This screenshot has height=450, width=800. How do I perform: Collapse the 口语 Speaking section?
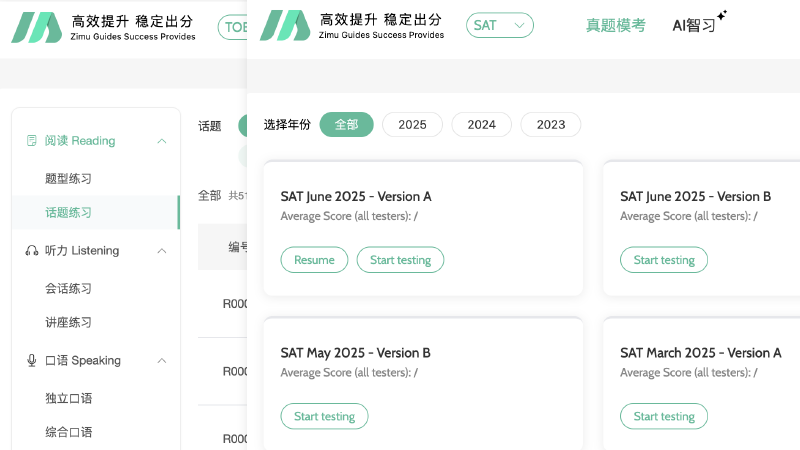point(162,361)
